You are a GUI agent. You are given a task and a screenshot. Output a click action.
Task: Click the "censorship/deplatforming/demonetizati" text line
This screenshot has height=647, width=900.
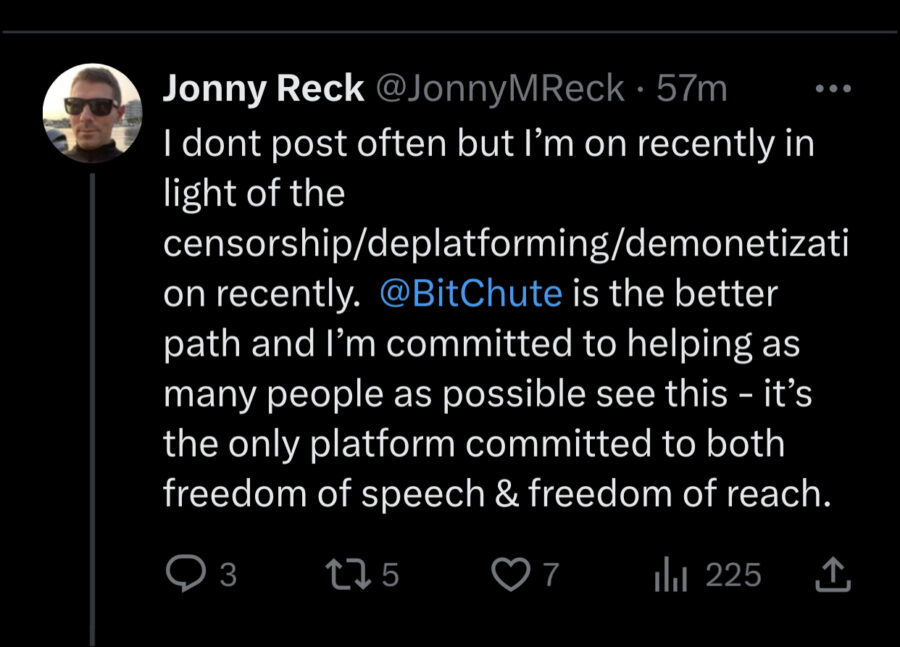(505, 244)
